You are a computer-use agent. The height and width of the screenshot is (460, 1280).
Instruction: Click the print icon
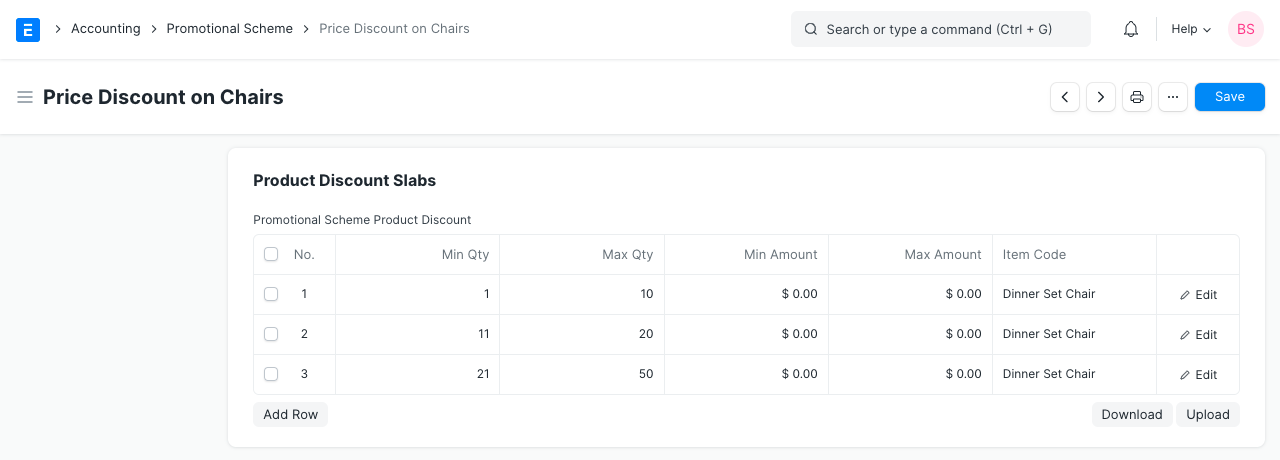pyautogui.click(x=1137, y=97)
